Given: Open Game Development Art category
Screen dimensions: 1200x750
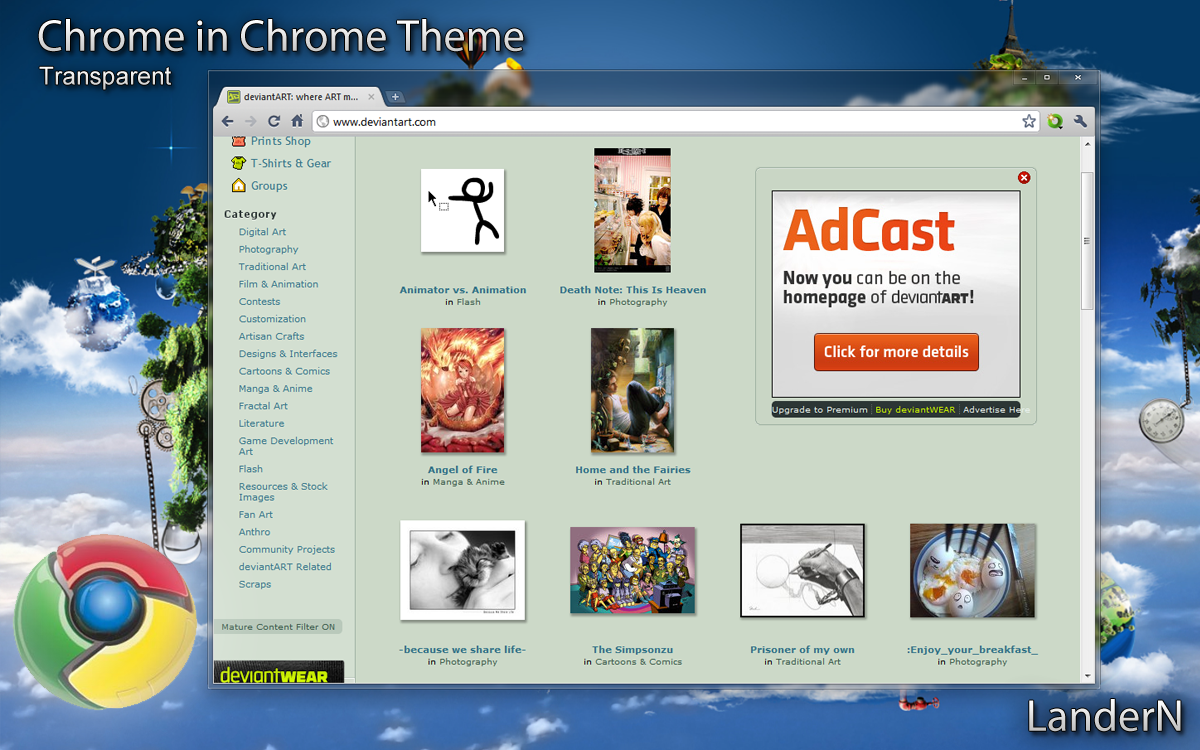Looking at the screenshot, I should point(286,446).
